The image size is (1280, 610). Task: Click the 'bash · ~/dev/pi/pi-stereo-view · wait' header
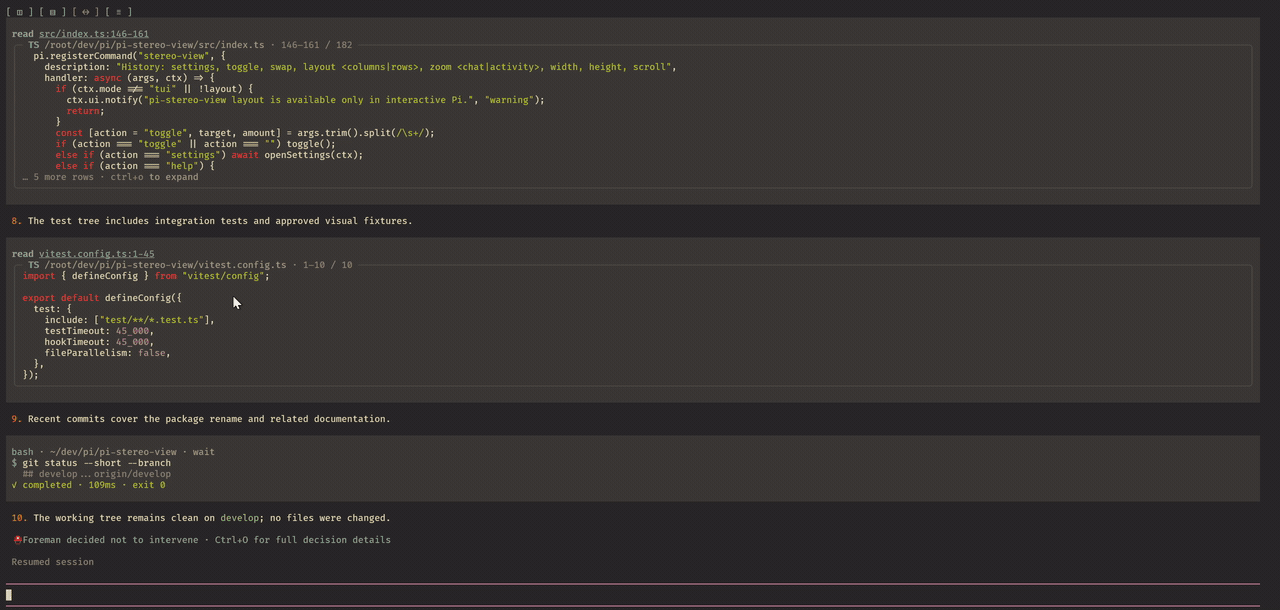tap(113, 452)
